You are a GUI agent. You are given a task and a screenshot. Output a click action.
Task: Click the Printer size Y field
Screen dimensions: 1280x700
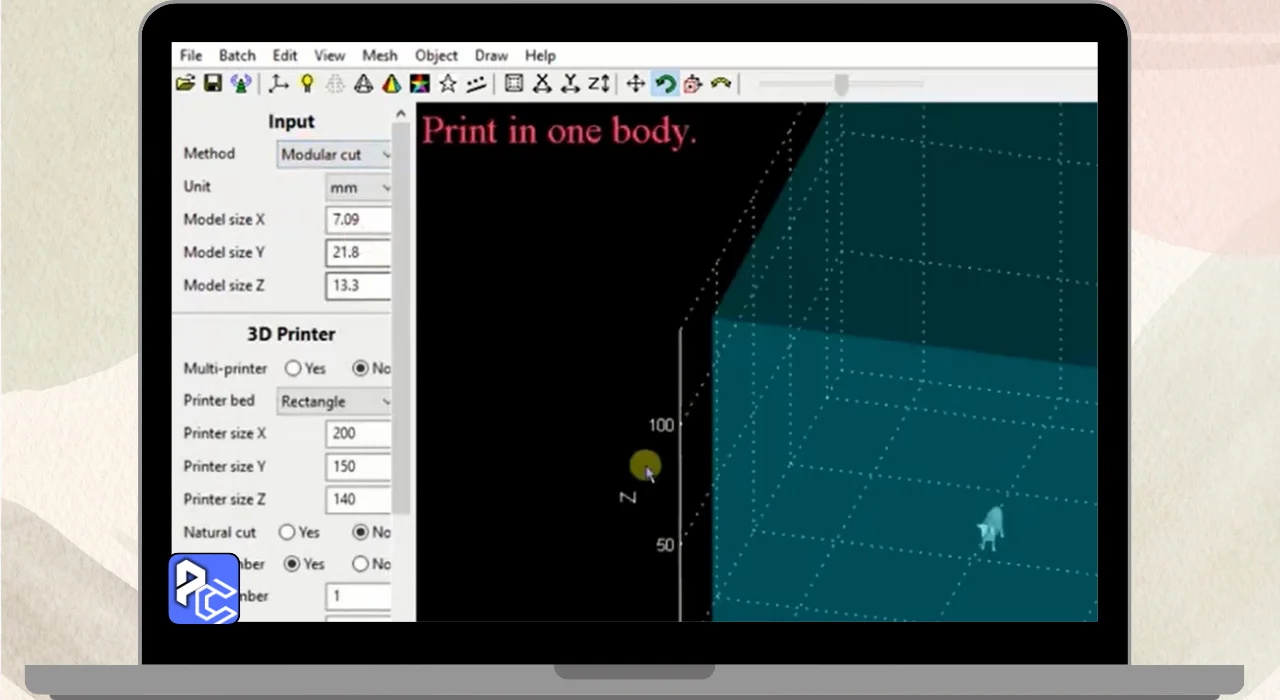358,467
